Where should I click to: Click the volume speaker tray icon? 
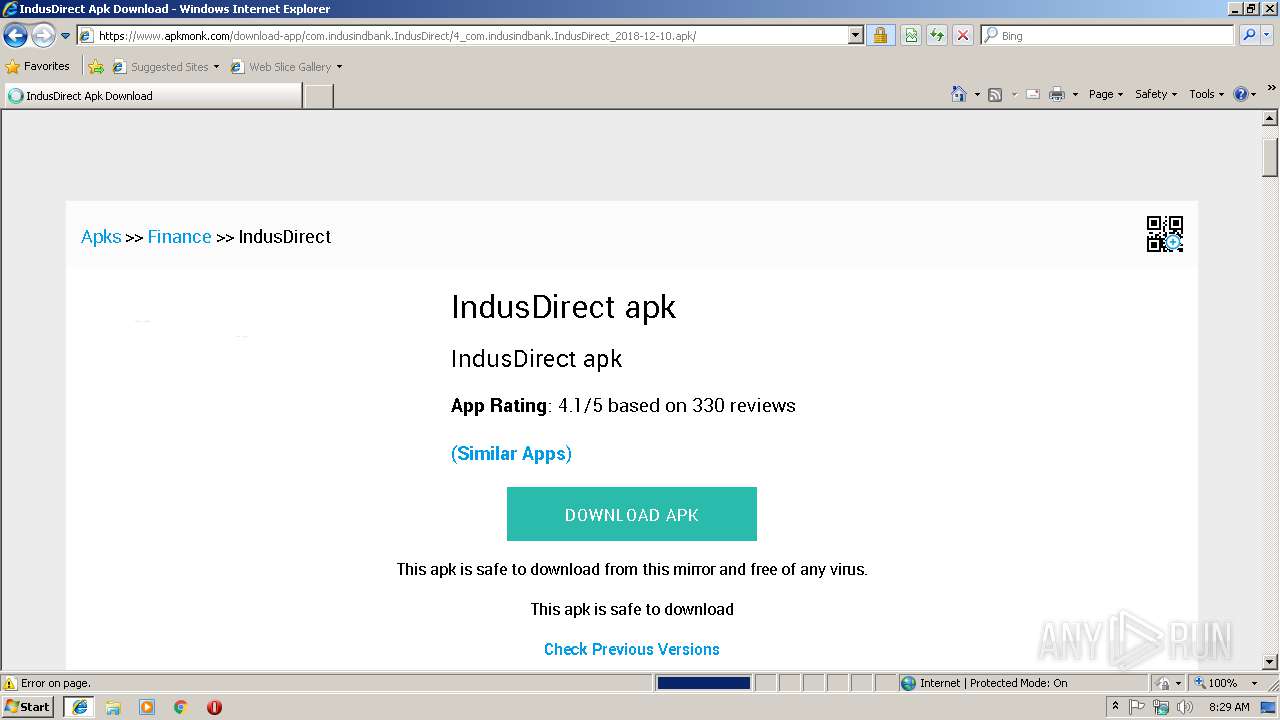pyautogui.click(x=1185, y=707)
